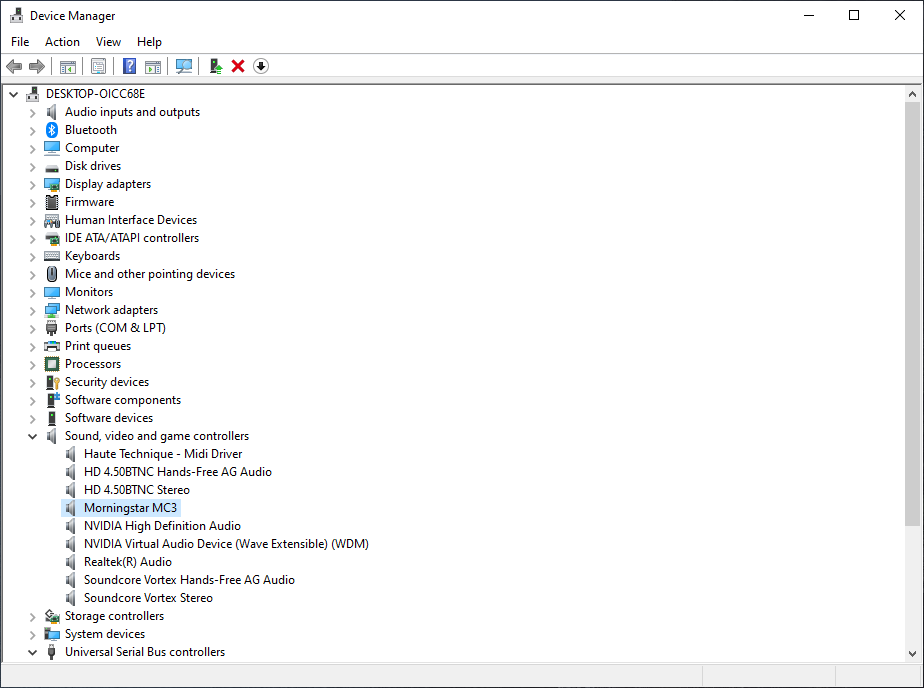Click the Bluetooth category icon

[x=52, y=130]
